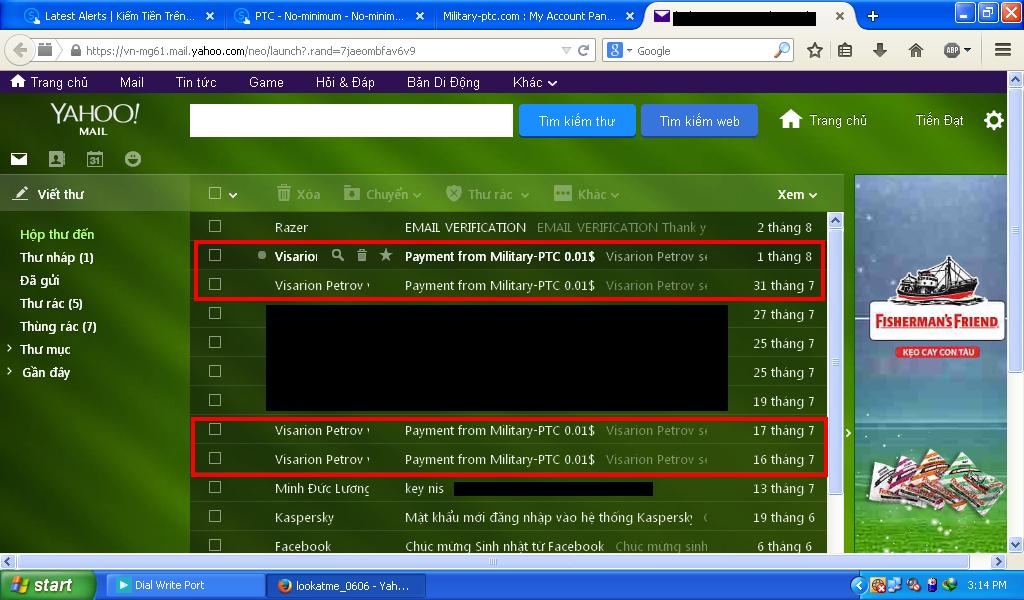Open the Messenger smiley icon
The height and width of the screenshot is (600, 1024).
pos(133,159)
